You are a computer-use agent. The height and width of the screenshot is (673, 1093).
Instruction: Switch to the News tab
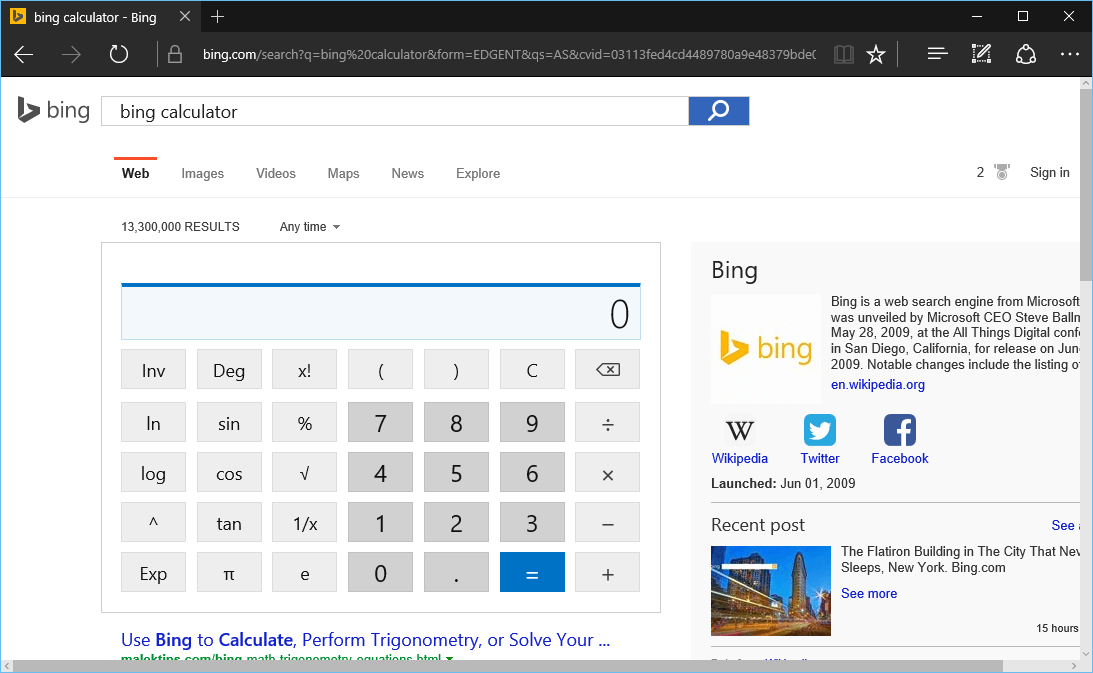point(407,173)
